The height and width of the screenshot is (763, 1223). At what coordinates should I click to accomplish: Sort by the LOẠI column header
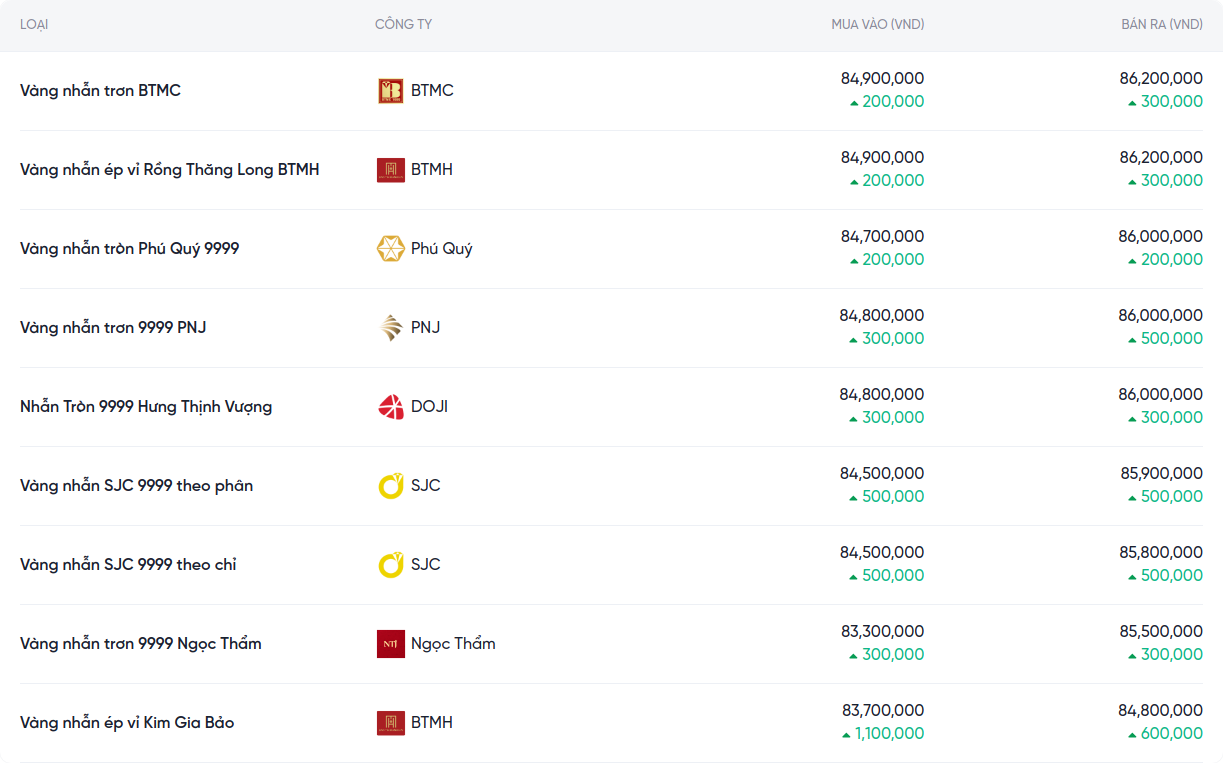tap(34, 24)
